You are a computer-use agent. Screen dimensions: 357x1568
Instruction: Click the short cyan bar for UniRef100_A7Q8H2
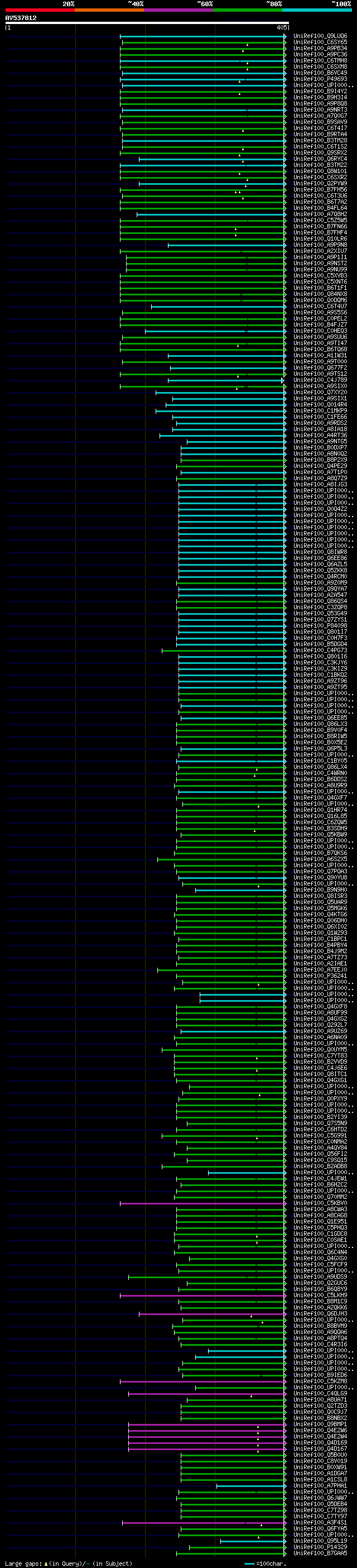click(x=211, y=214)
